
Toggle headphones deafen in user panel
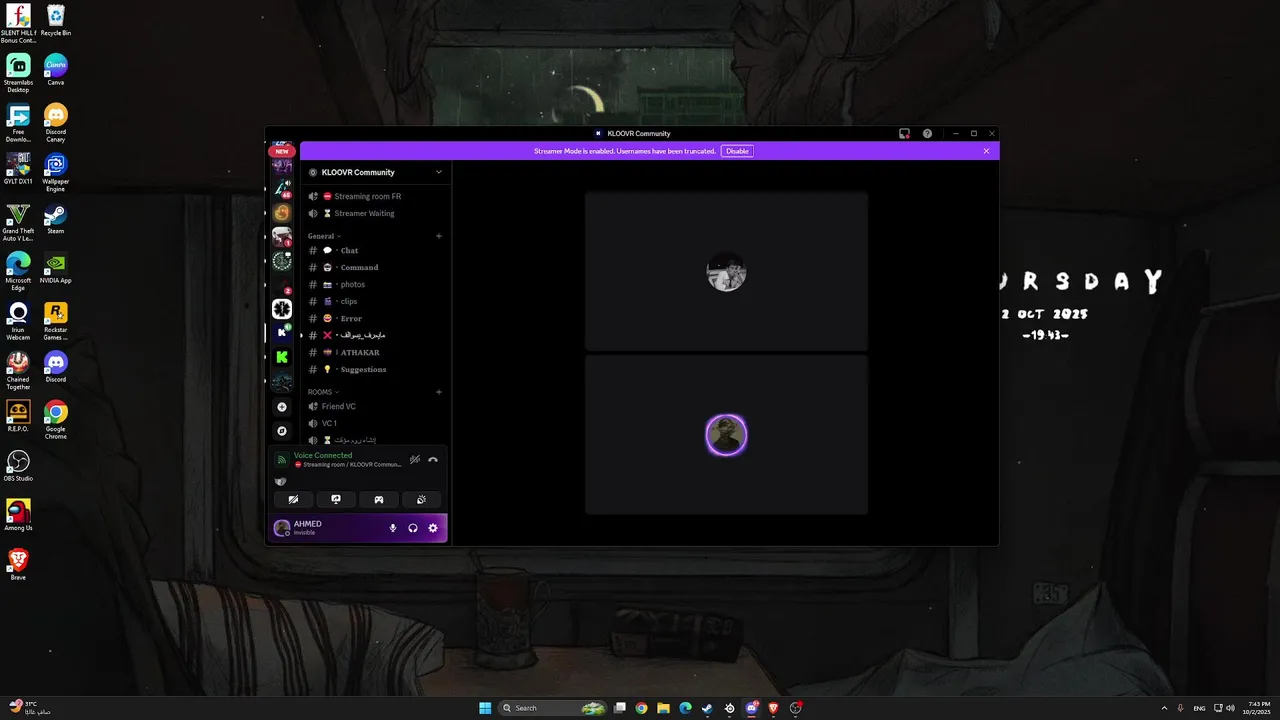point(413,528)
